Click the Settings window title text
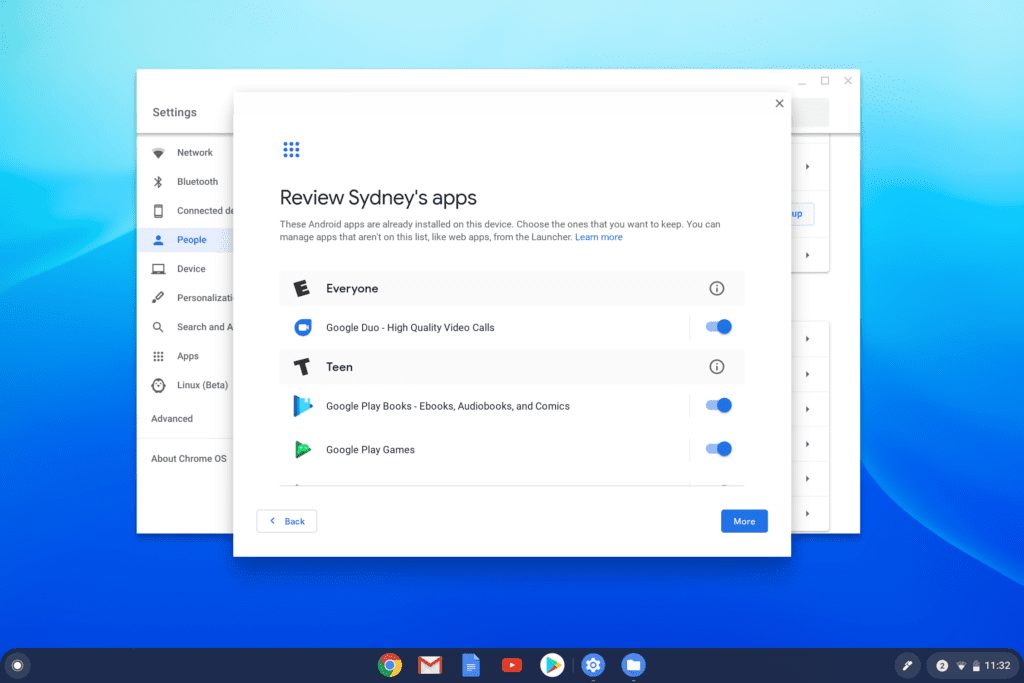The width and height of the screenshot is (1024, 683). (x=174, y=112)
